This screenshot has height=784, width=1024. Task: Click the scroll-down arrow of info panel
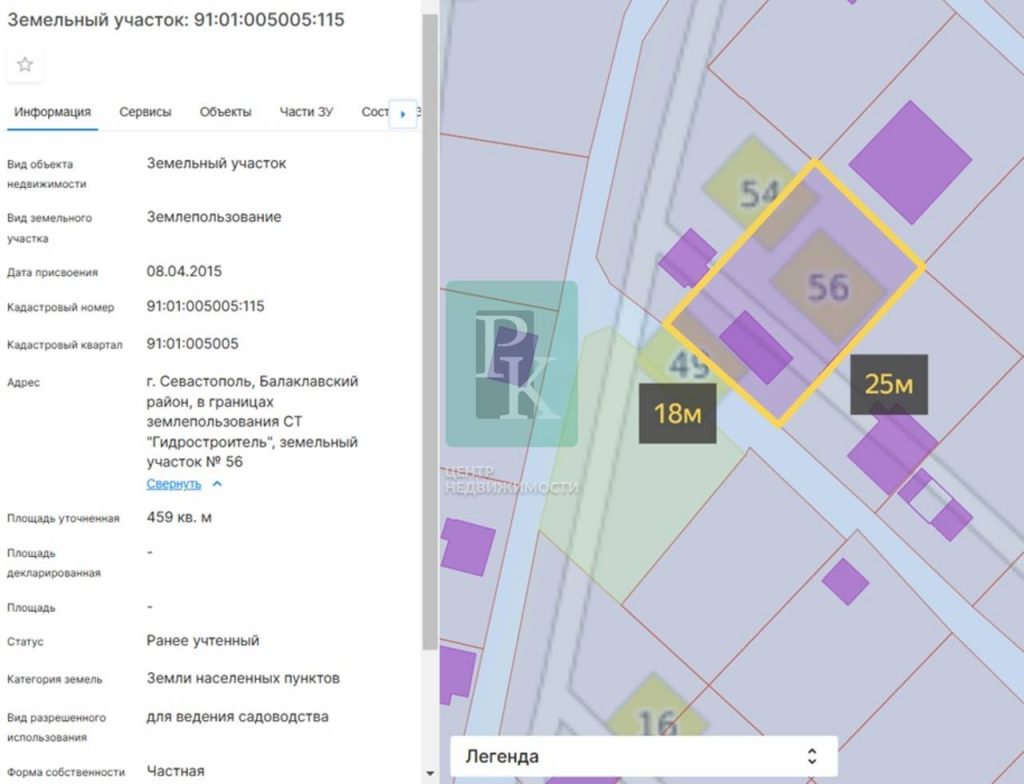(430, 773)
